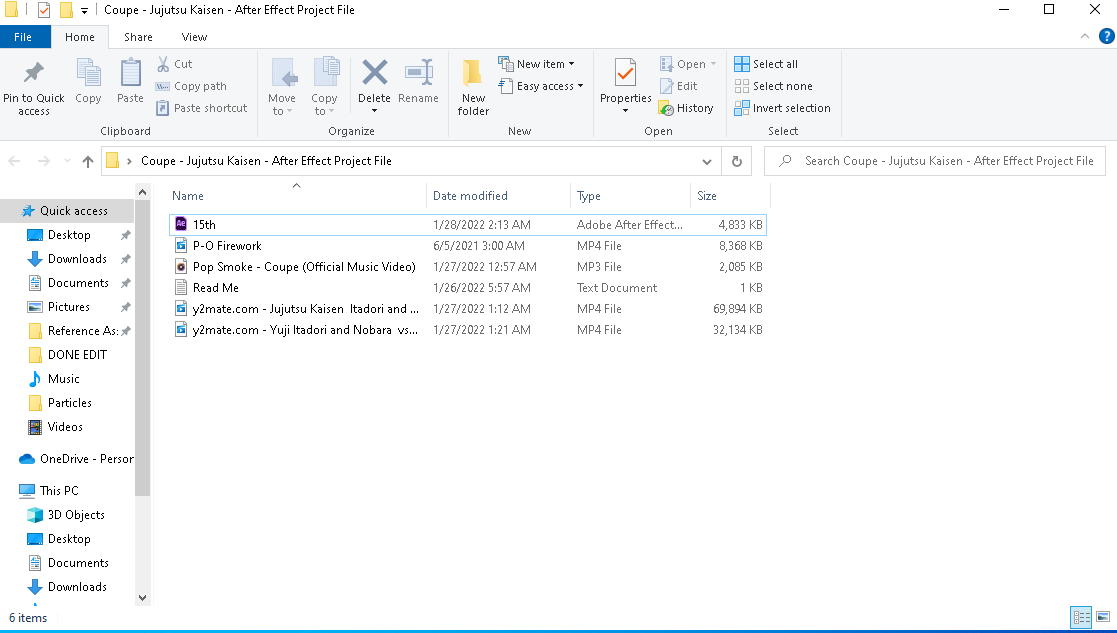Open pinned Downloads under Quick access
This screenshot has width=1117, height=633.
point(77,259)
